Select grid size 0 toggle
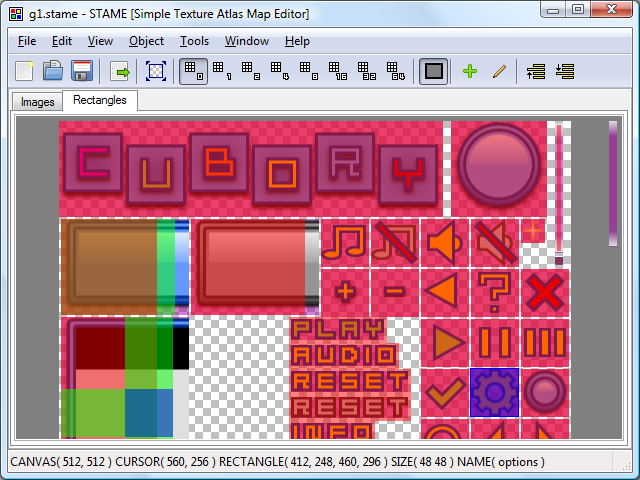 tap(193, 71)
